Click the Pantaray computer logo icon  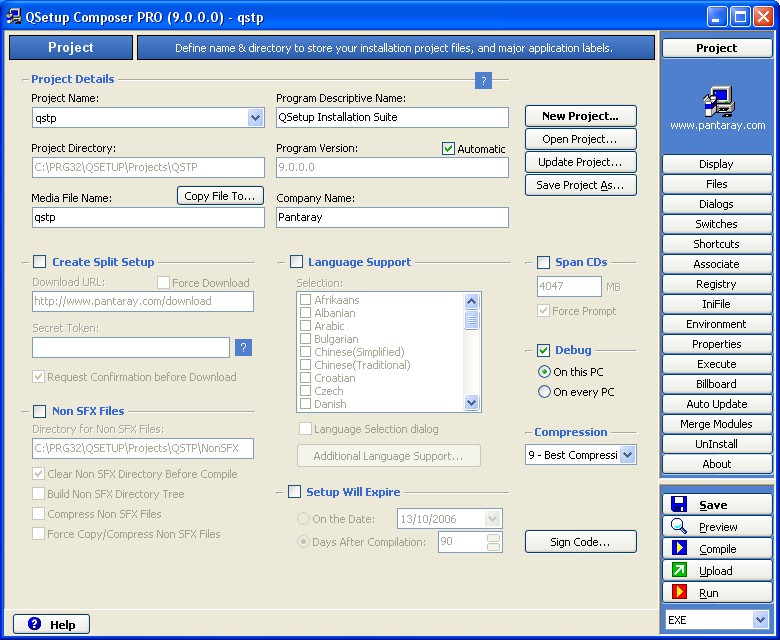[718, 101]
